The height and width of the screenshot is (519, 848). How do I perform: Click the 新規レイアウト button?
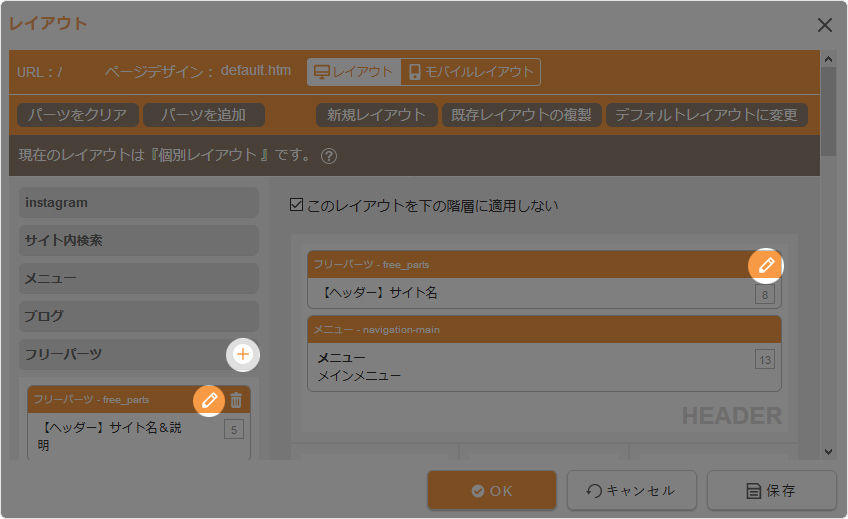tap(376, 115)
